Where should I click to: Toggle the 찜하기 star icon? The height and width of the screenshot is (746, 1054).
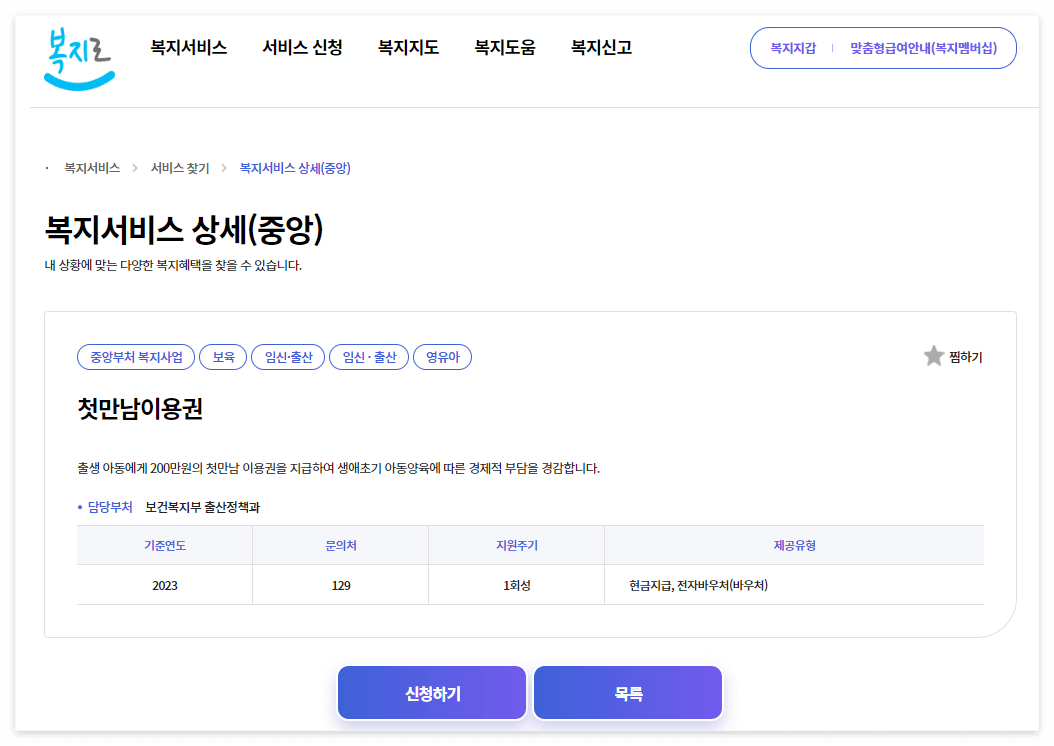pos(933,355)
